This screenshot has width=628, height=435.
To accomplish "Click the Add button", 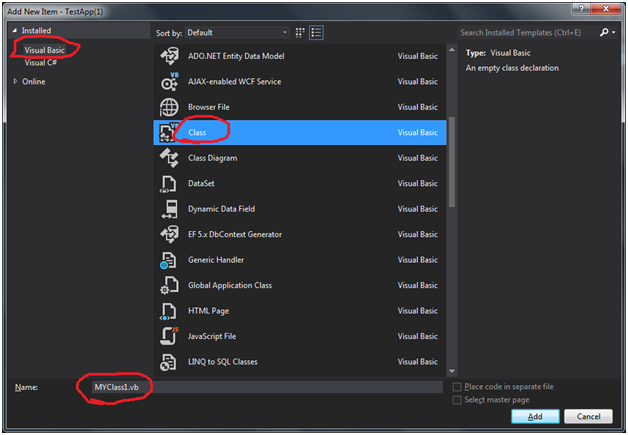I will pyautogui.click(x=535, y=417).
